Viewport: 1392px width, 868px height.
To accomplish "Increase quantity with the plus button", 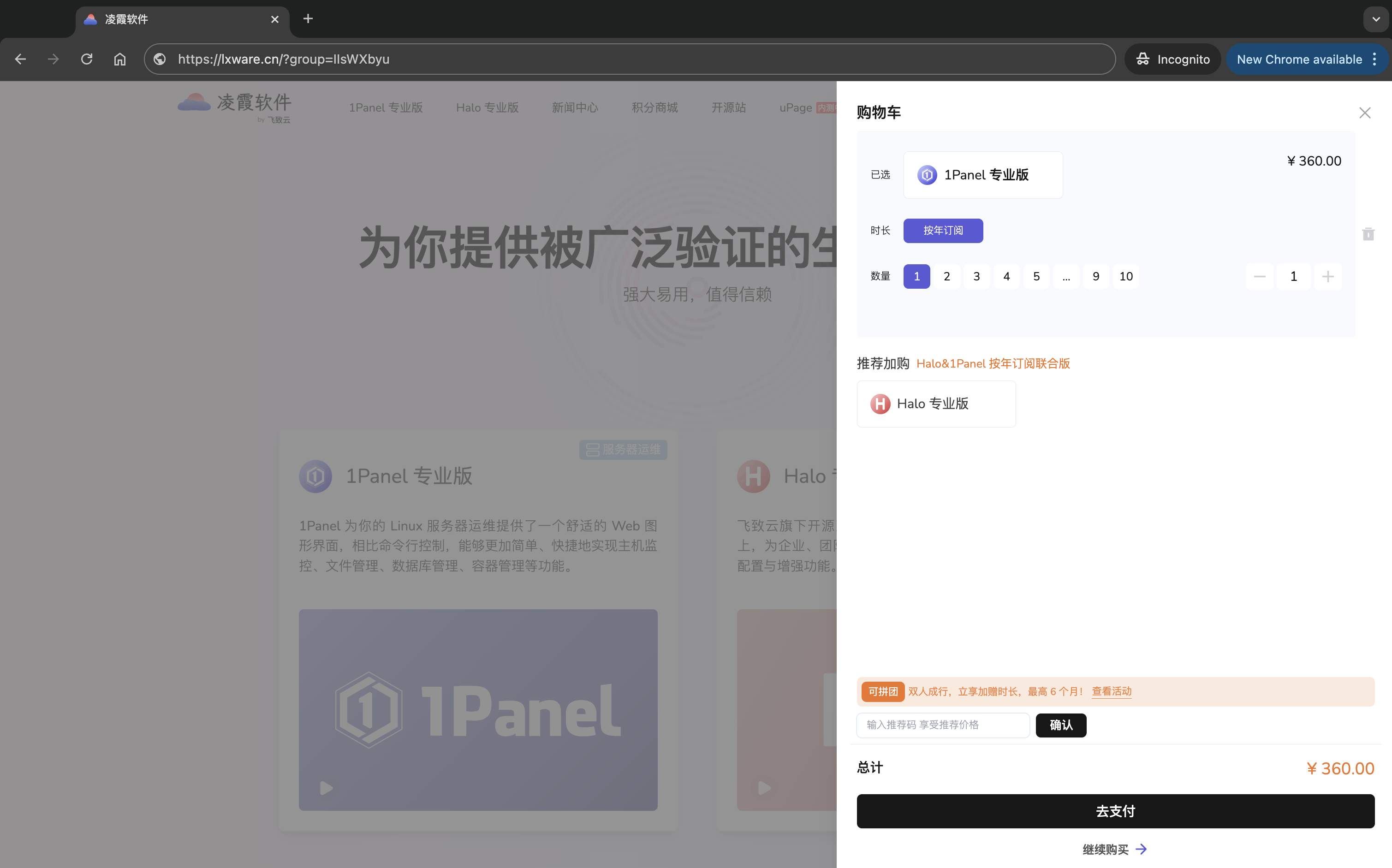I will (x=1327, y=277).
